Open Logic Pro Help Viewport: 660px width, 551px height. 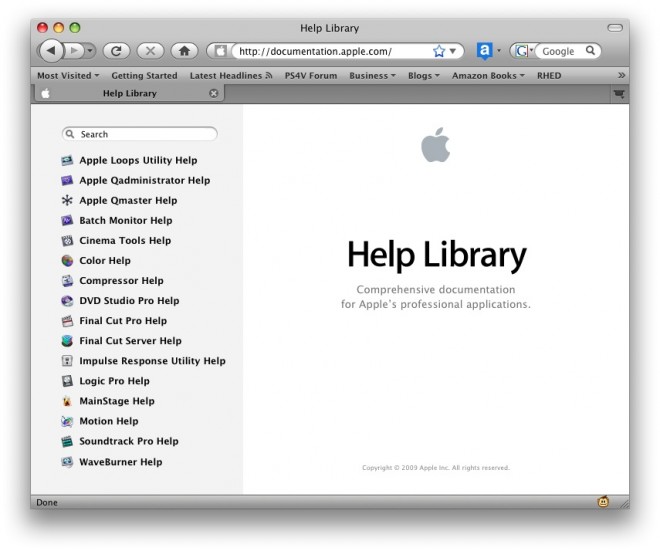click(x=114, y=381)
